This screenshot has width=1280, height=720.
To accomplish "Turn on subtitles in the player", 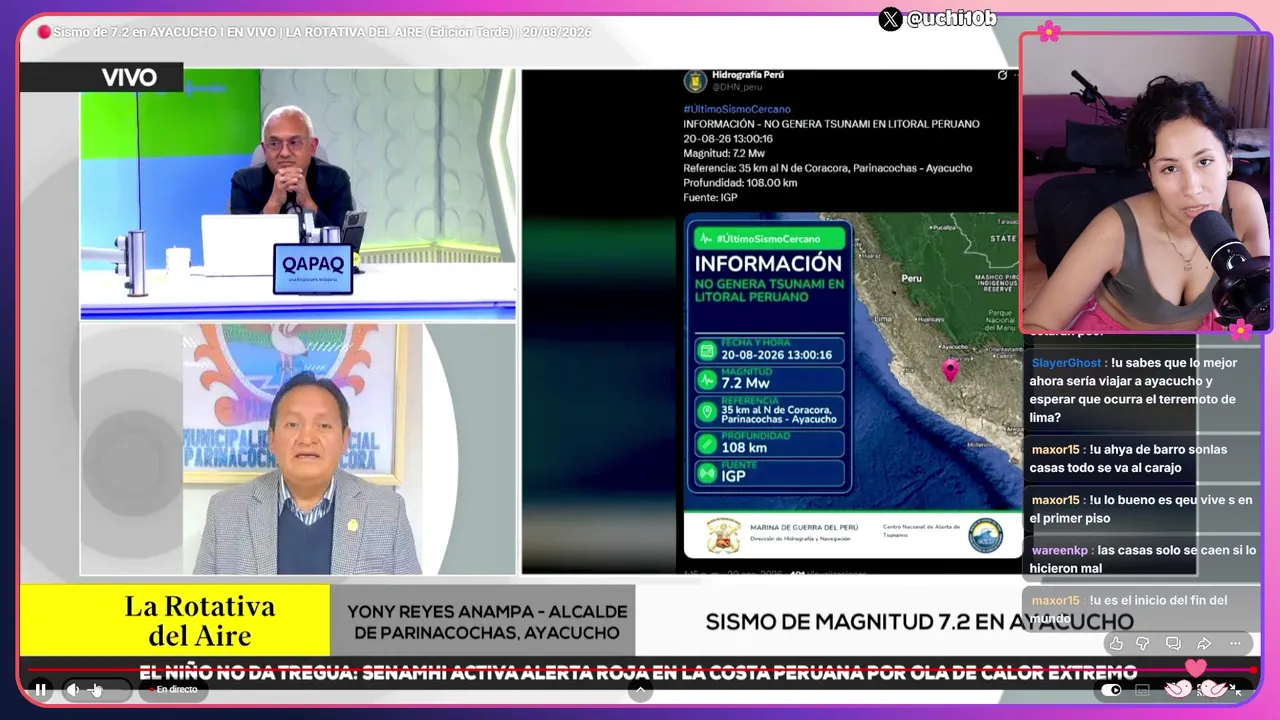I will pos(1142,689).
